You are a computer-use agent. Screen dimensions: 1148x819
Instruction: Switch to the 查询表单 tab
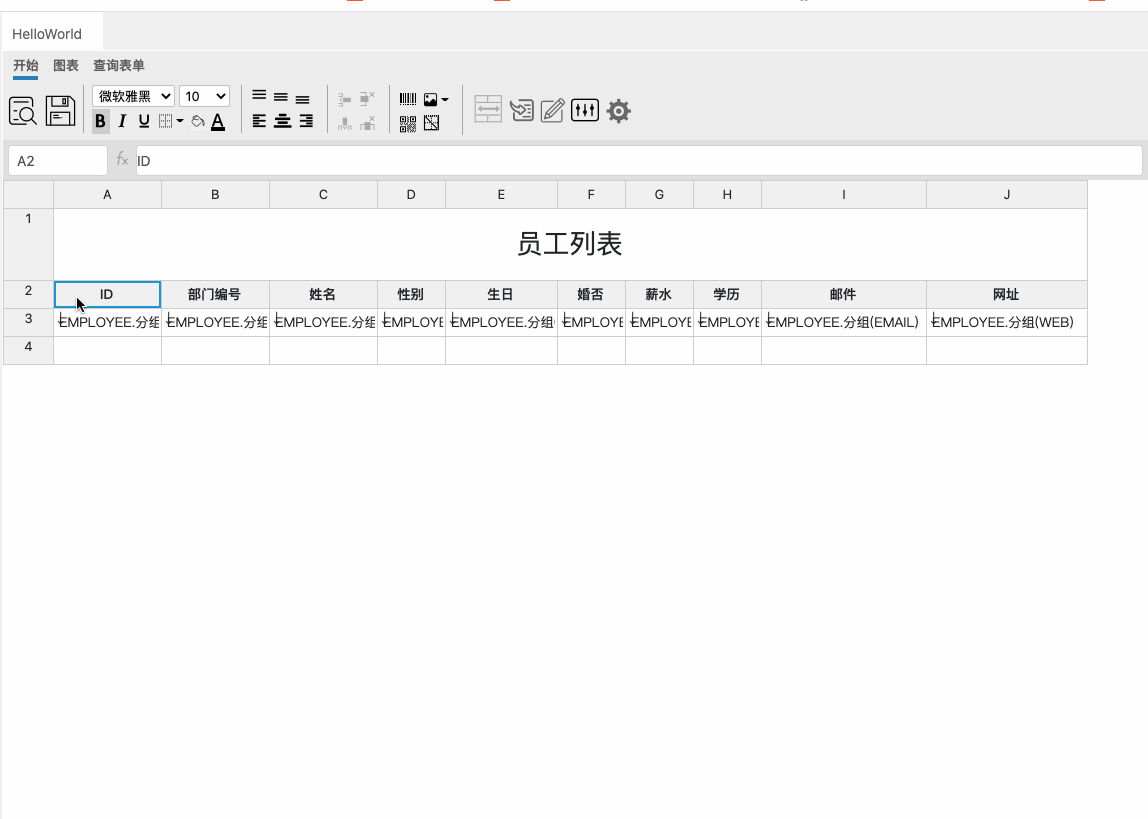click(x=118, y=66)
